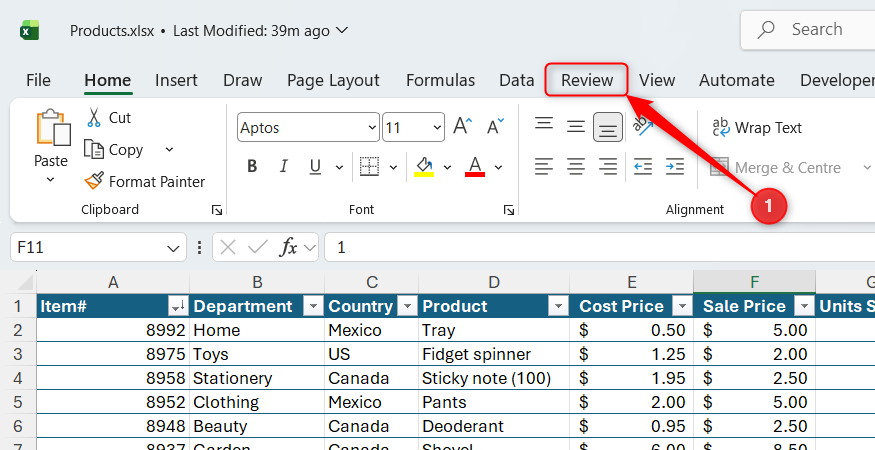Click the search magnifier icon
The image size is (875, 450).
(768, 29)
